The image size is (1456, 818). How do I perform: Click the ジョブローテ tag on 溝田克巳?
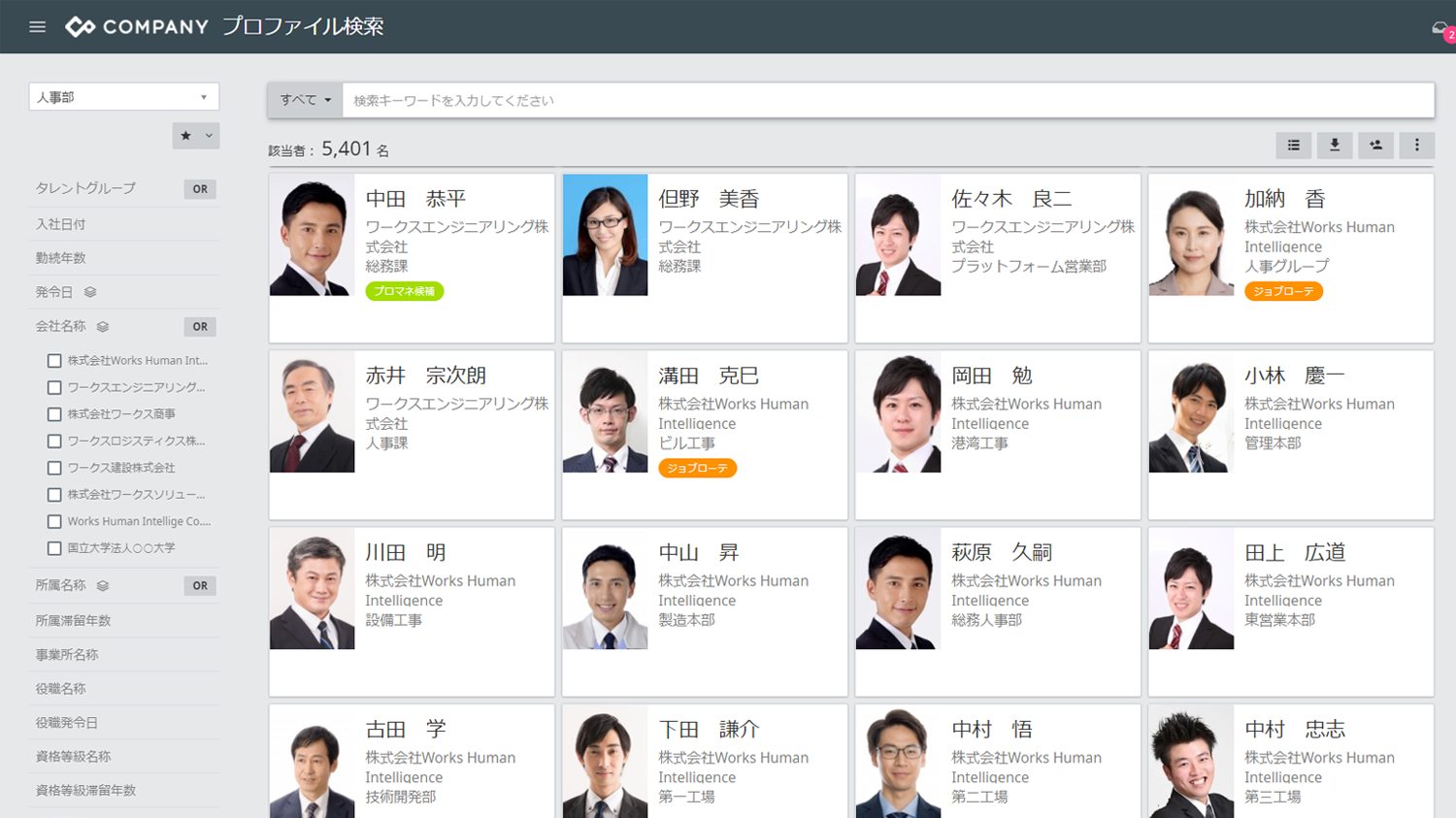pyautogui.click(x=697, y=467)
